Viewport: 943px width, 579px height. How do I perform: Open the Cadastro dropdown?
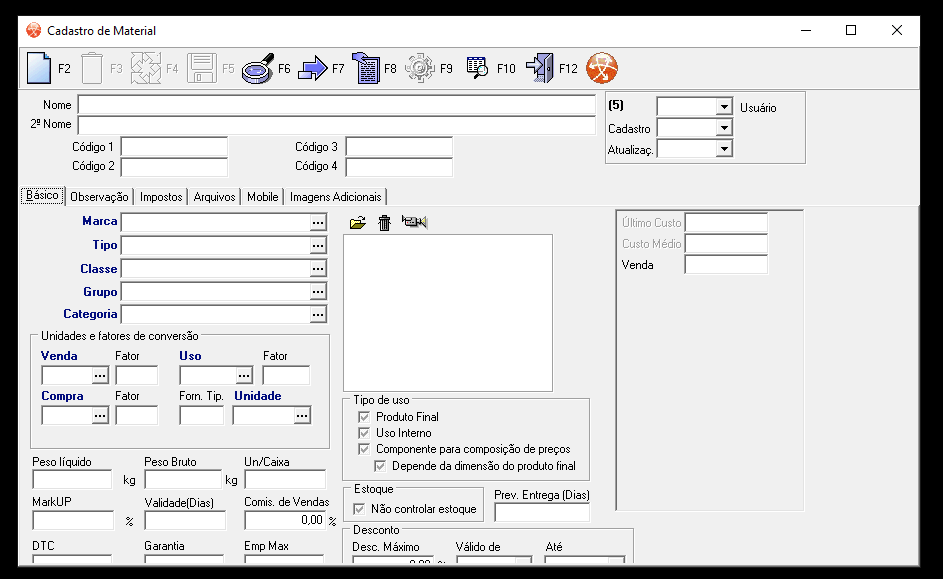(x=721, y=127)
